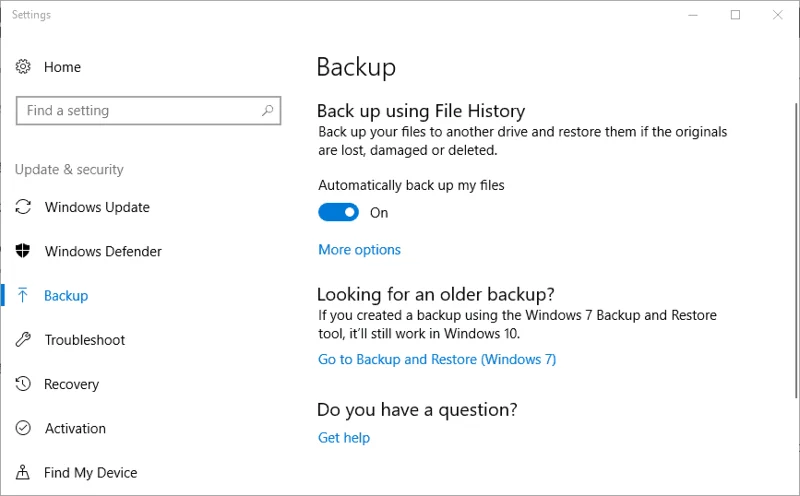Click the 'Automatically back up my files' label
This screenshot has height=496, width=800.
pos(411,185)
